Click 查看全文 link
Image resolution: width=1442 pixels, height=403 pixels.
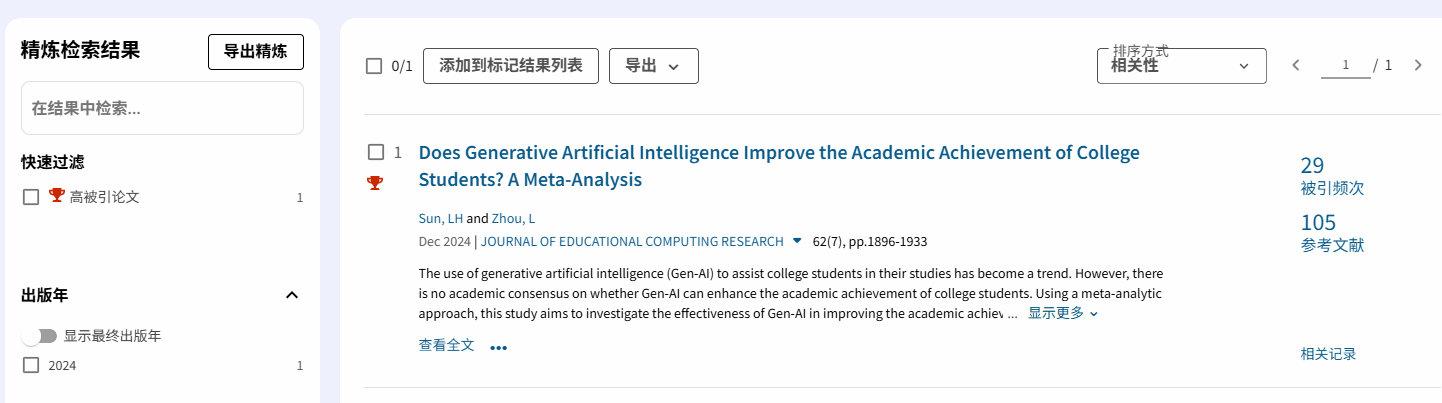(x=446, y=345)
